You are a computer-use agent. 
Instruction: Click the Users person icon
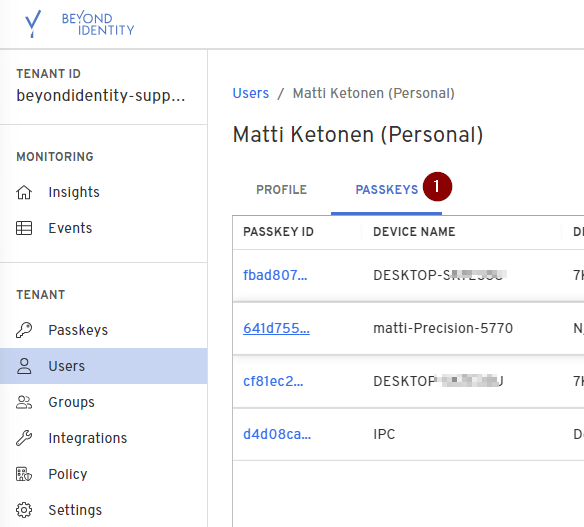[24, 366]
